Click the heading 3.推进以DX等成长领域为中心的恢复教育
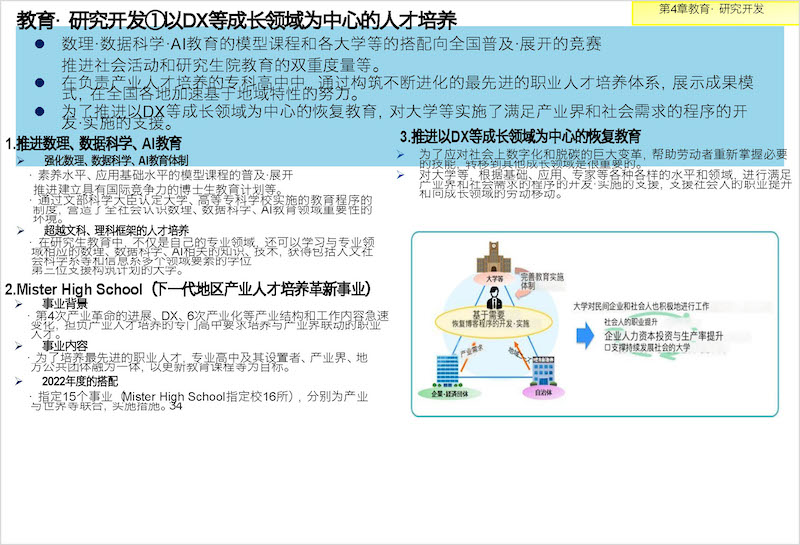The image size is (800, 545). pos(520,136)
